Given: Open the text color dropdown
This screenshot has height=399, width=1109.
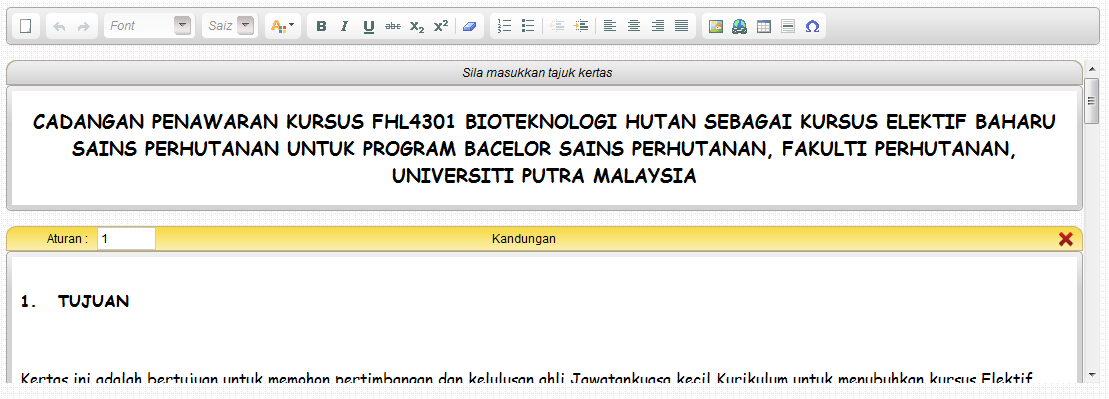Looking at the screenshot, I should click(283, 26).
